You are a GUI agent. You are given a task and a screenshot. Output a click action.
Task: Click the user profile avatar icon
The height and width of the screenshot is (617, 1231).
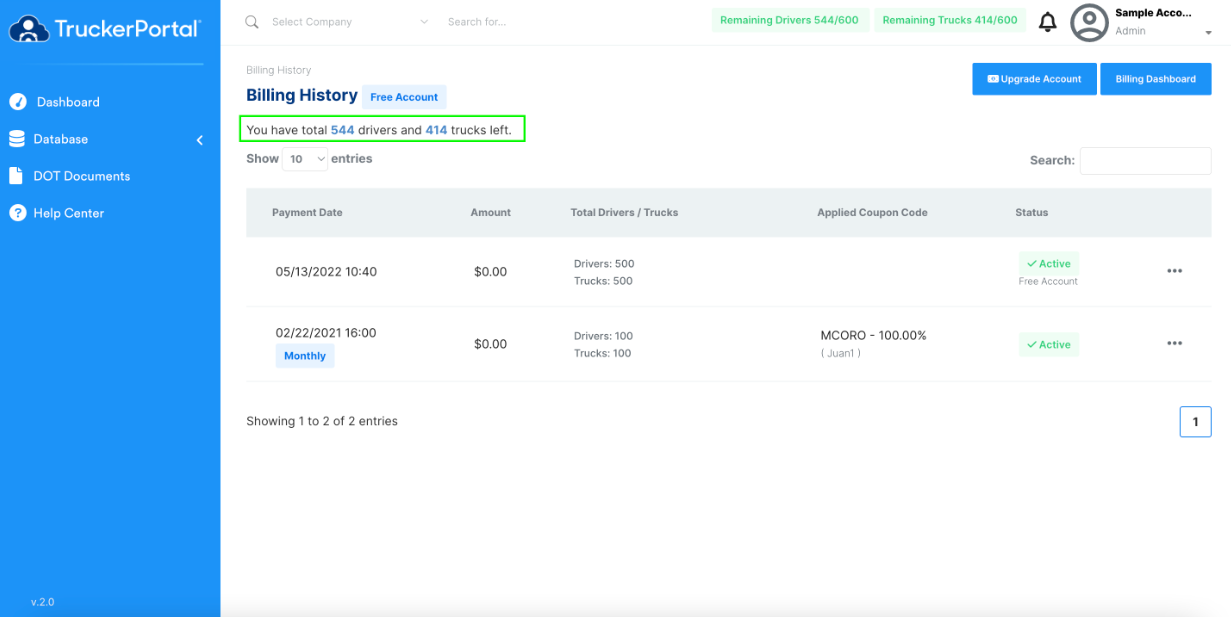point(1089,22)
